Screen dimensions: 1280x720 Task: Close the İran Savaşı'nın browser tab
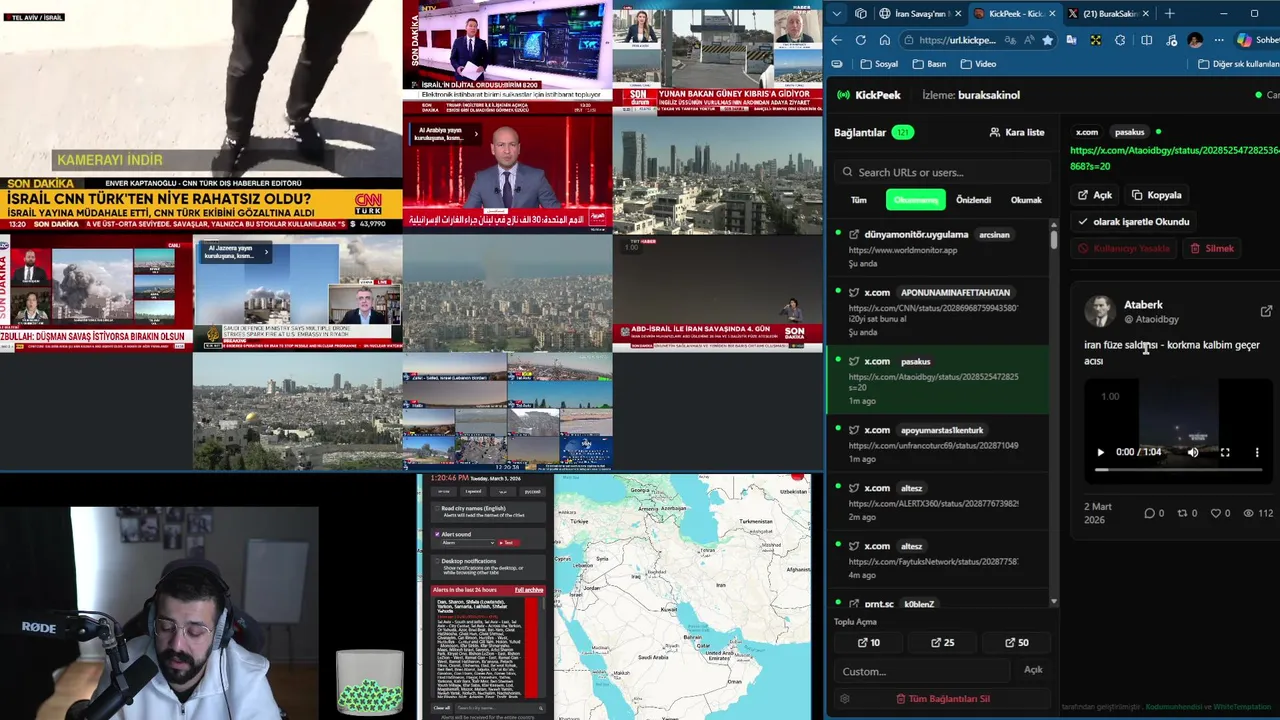958,14
